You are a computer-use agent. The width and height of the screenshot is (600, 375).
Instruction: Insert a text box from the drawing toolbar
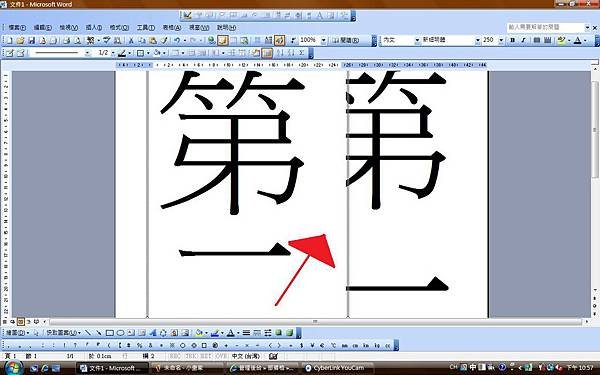coord(131,333)
